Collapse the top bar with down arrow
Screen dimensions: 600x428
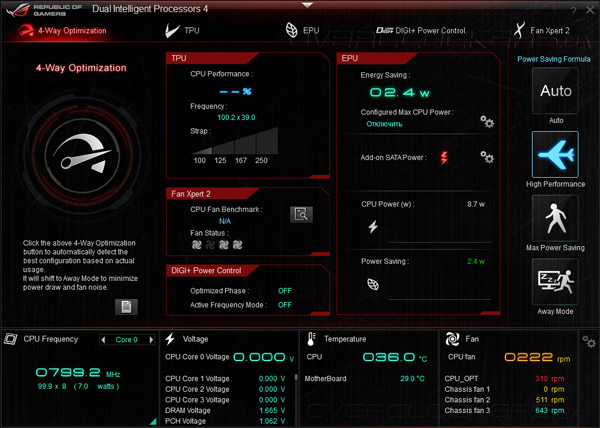click(307, 5)
